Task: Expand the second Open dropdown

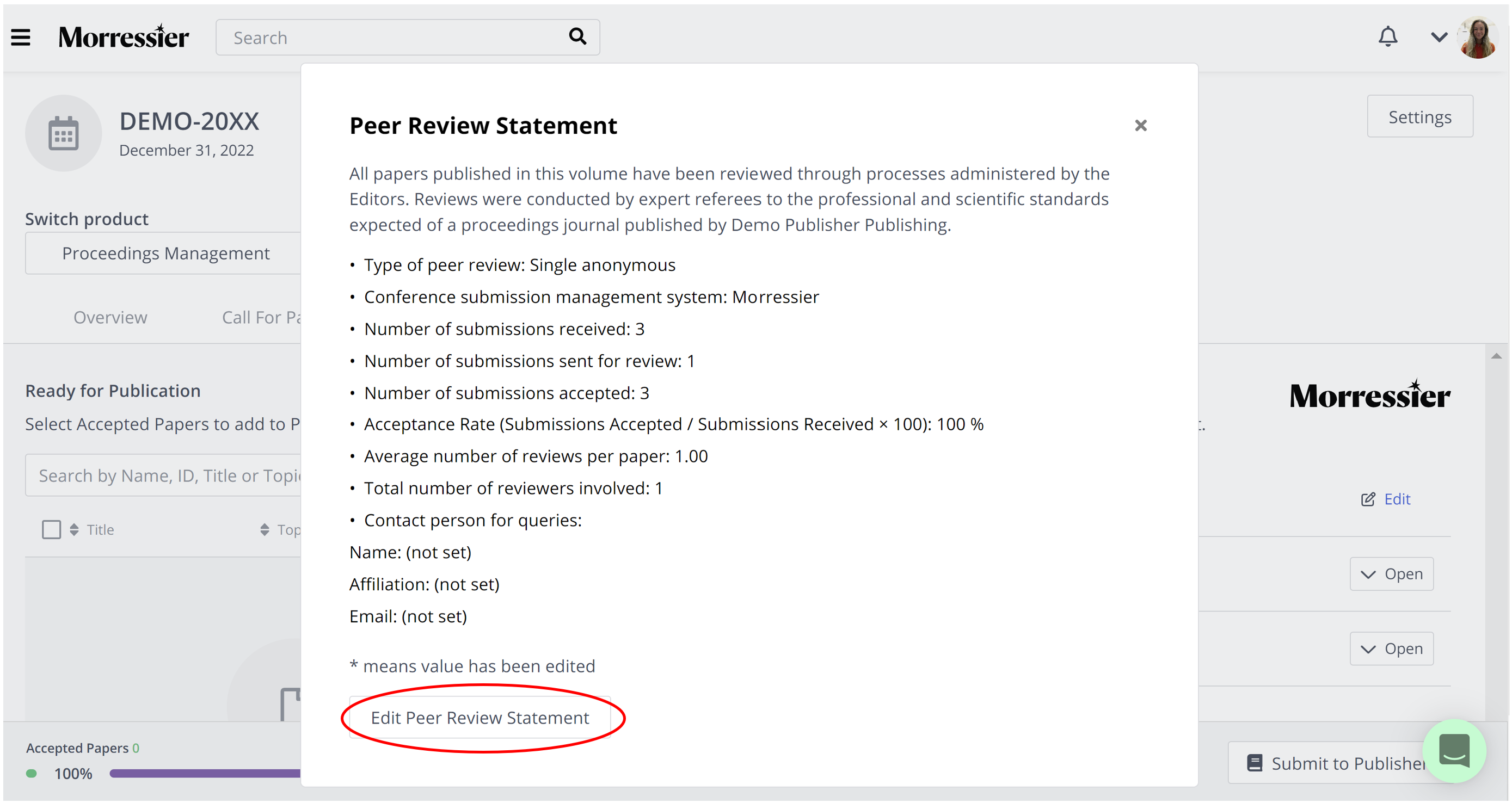Action: 1391,648
